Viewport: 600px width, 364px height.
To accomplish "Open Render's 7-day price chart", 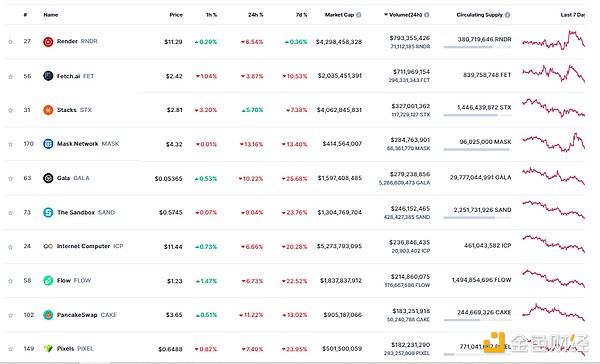I will (x=553, y=41).
